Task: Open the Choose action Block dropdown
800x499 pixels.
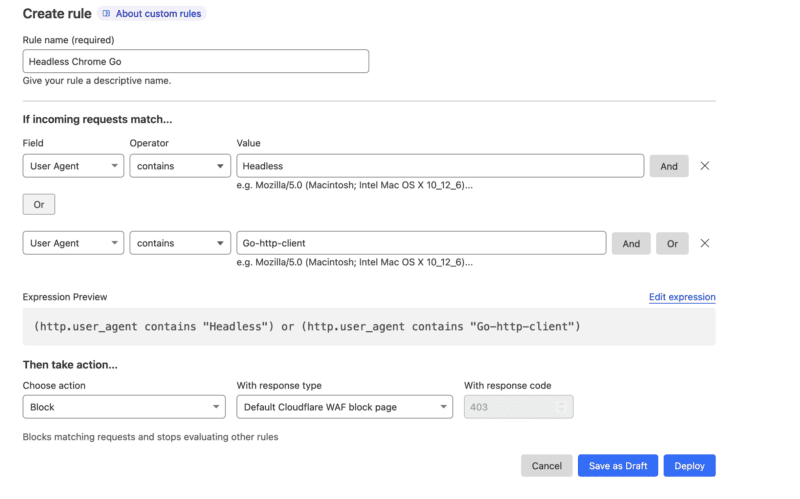Action: (124, 407)
